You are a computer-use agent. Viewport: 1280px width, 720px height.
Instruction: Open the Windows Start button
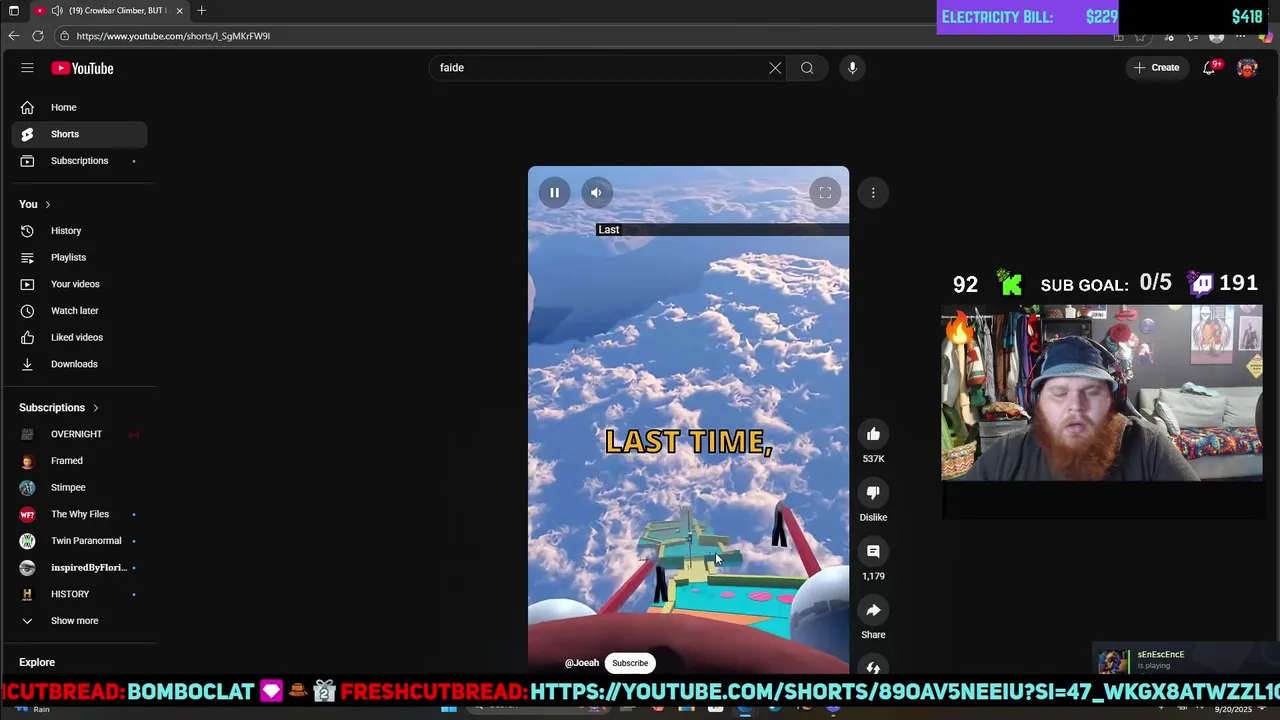[449, 709]
